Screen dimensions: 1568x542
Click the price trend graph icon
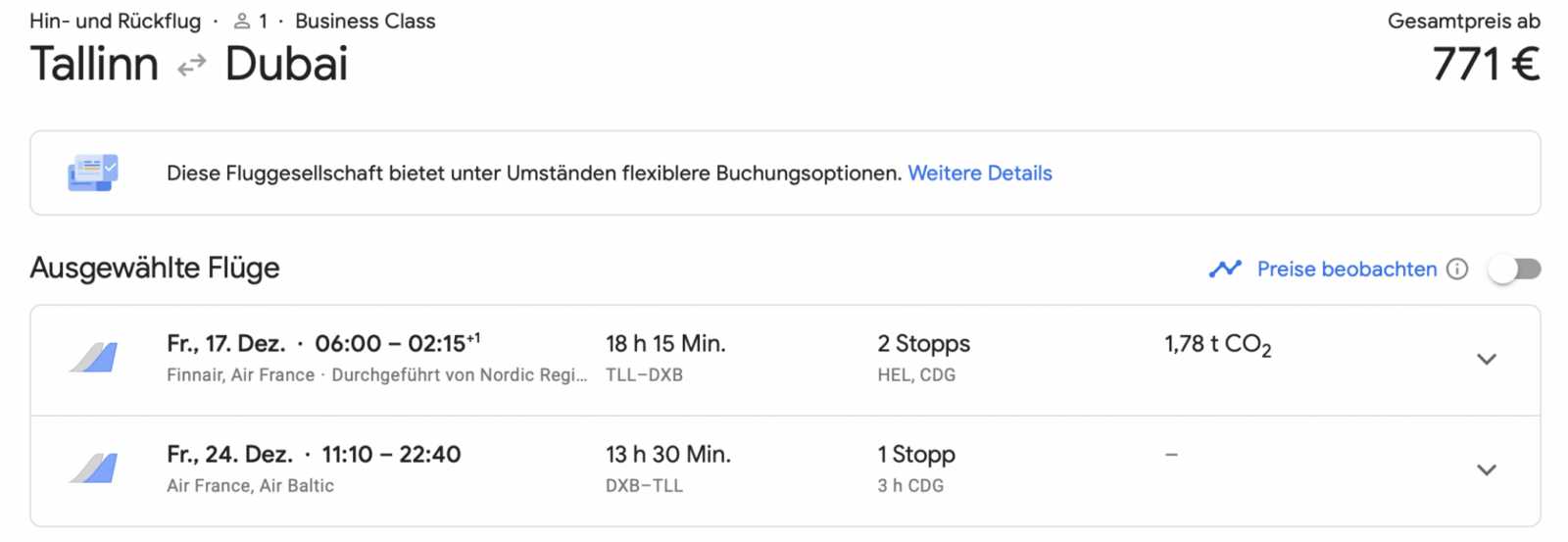(1225, 269)
